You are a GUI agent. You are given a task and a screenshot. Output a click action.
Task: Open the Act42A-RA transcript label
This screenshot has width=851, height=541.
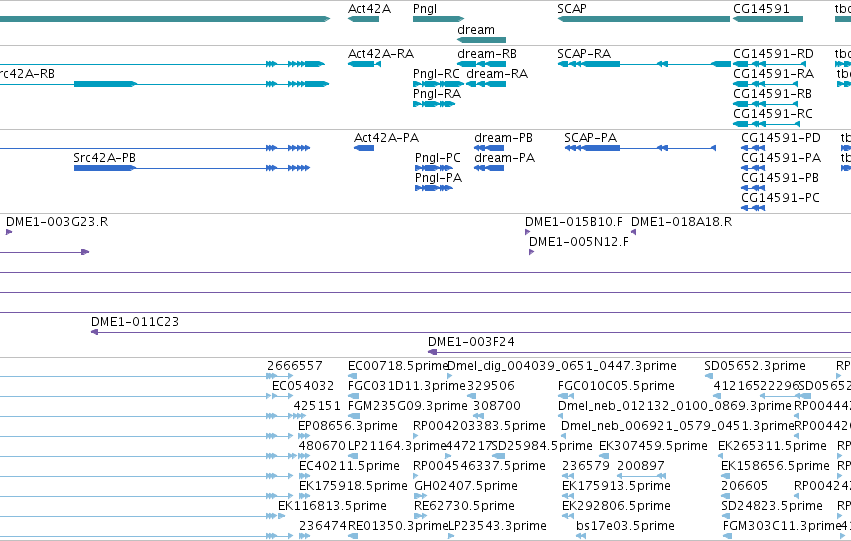(380, 54)
